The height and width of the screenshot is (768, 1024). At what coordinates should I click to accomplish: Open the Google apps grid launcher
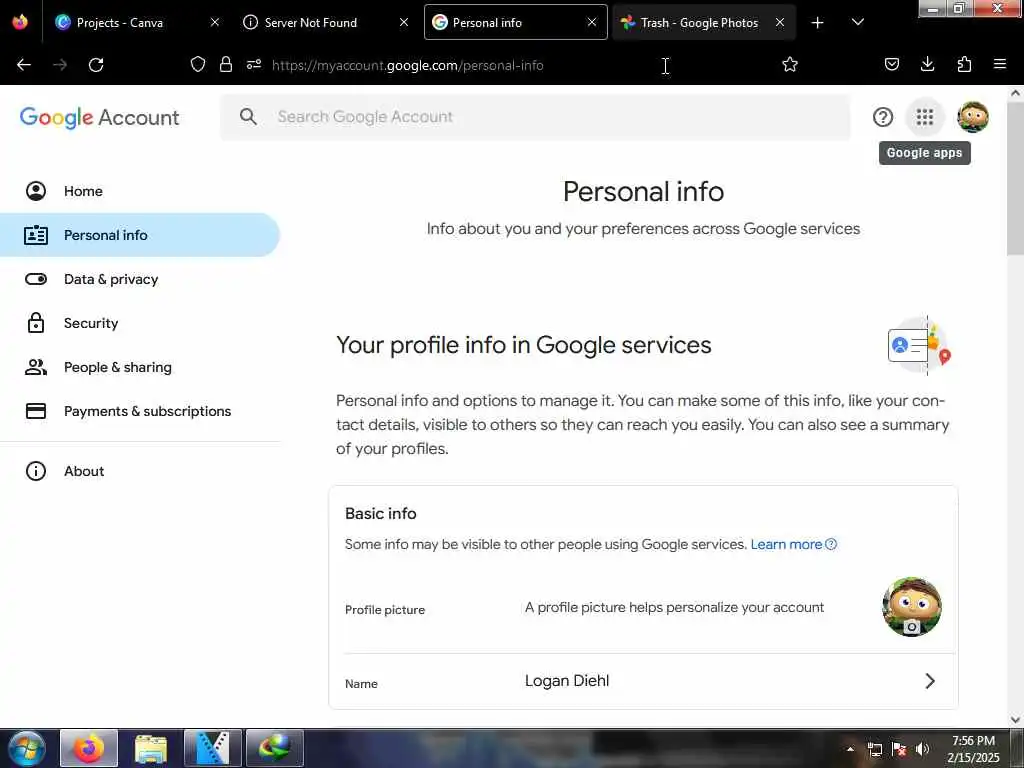[924, 117]
